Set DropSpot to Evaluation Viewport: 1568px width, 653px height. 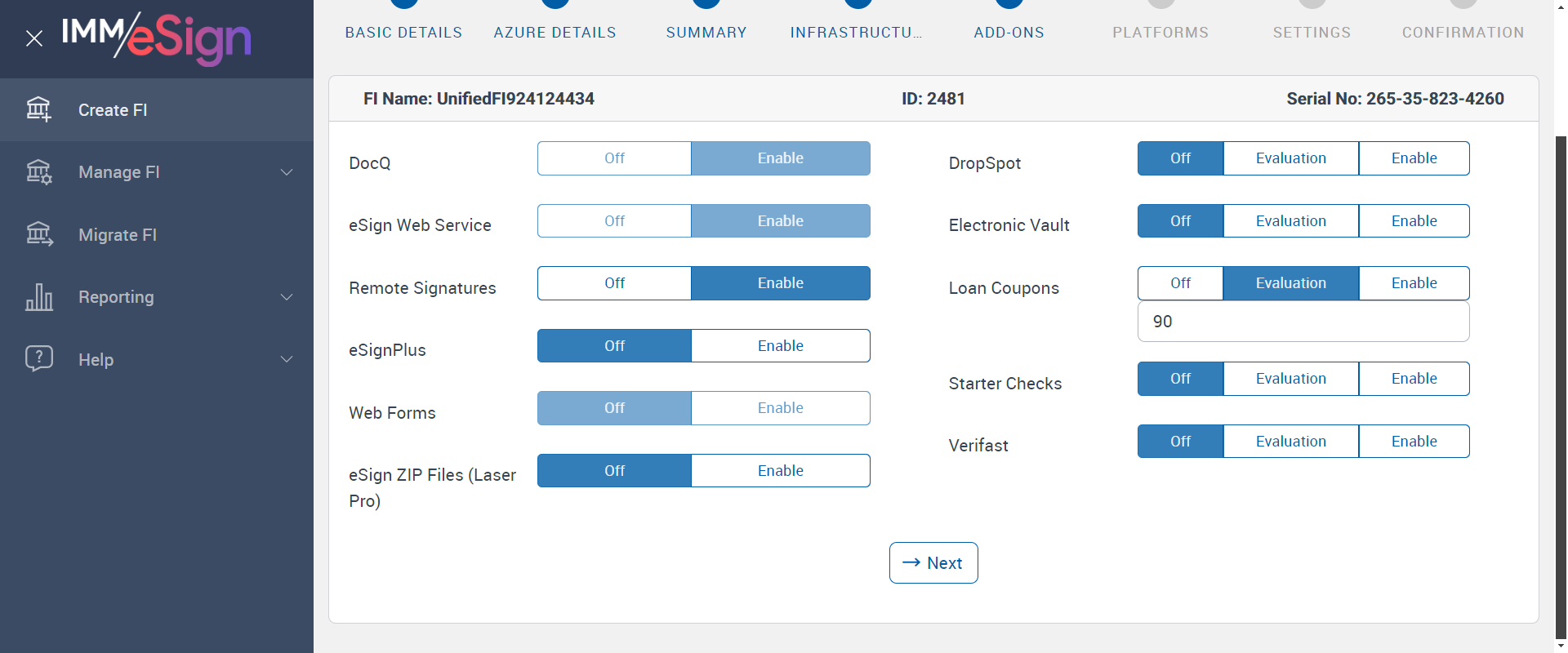tap(1291, 158)
